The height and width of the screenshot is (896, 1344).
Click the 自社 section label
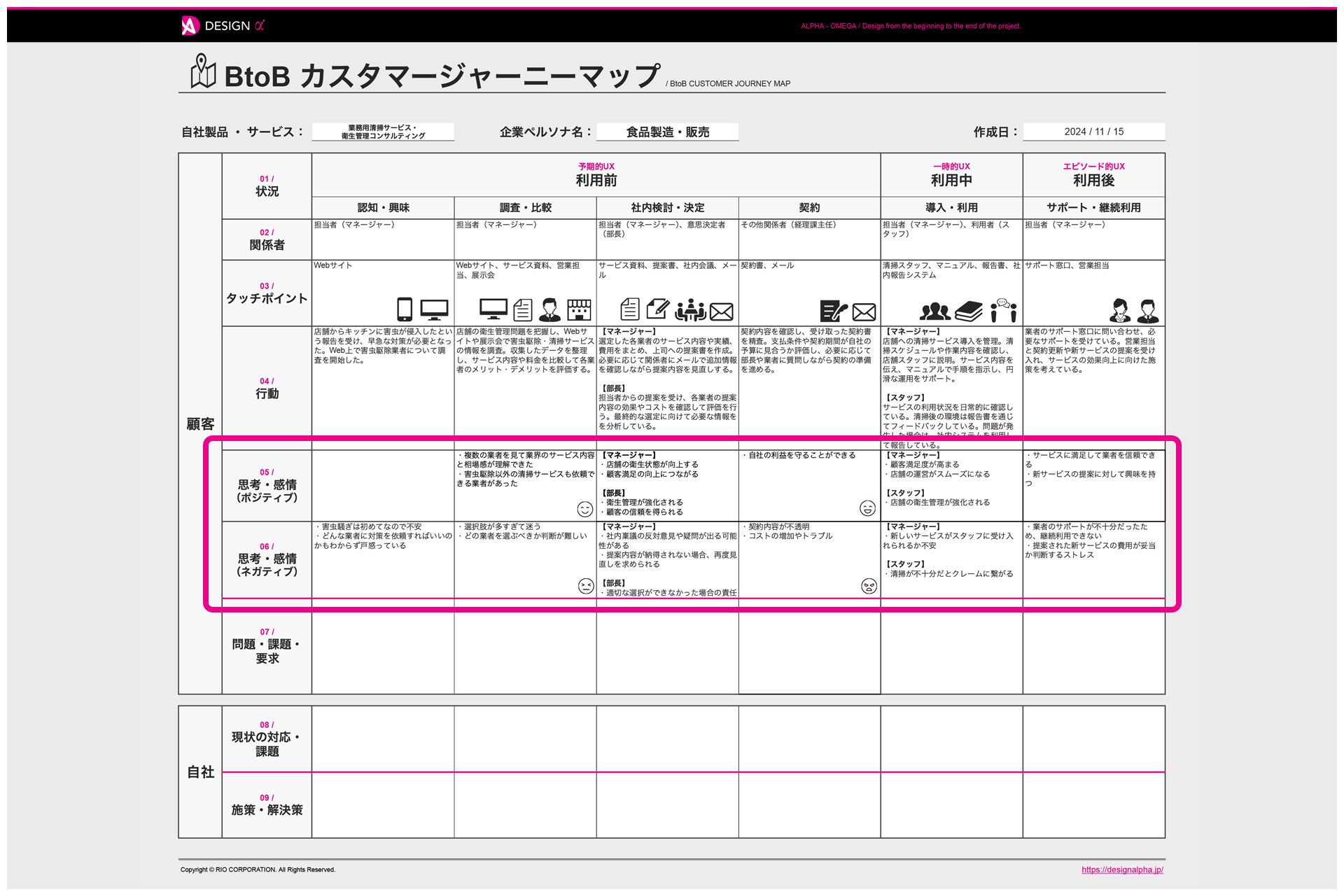point(200,772)
